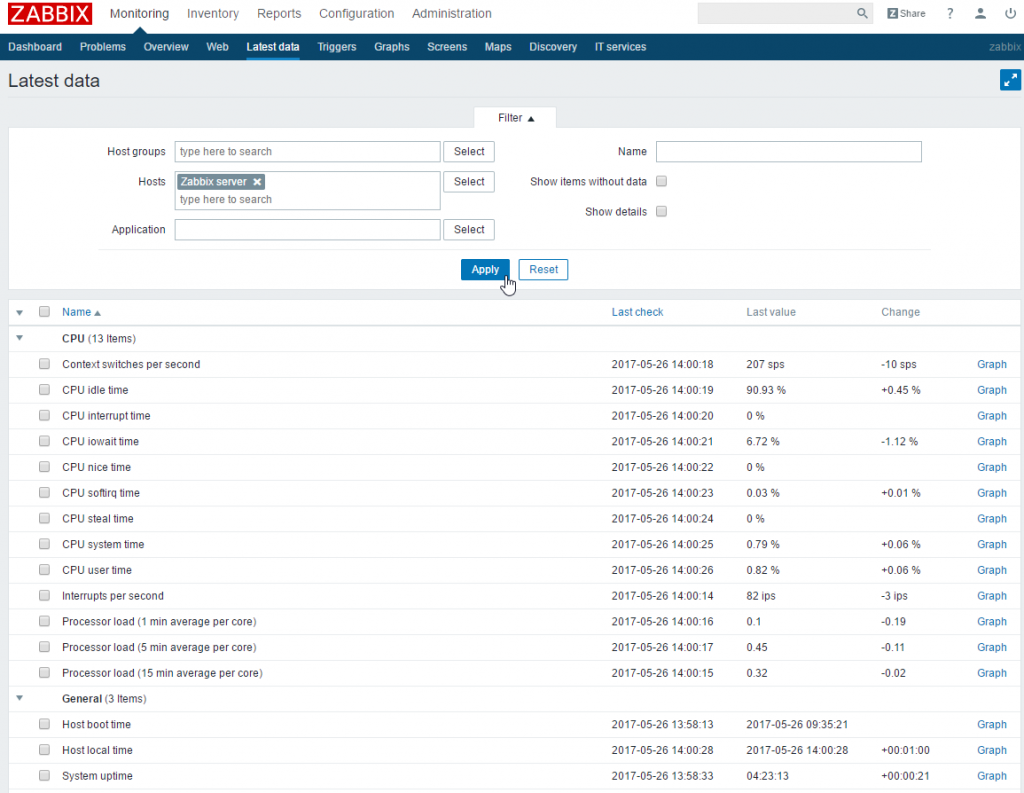Click the global search magnifier icon
Screen dimensions: 1024x793
coord(862,13)
